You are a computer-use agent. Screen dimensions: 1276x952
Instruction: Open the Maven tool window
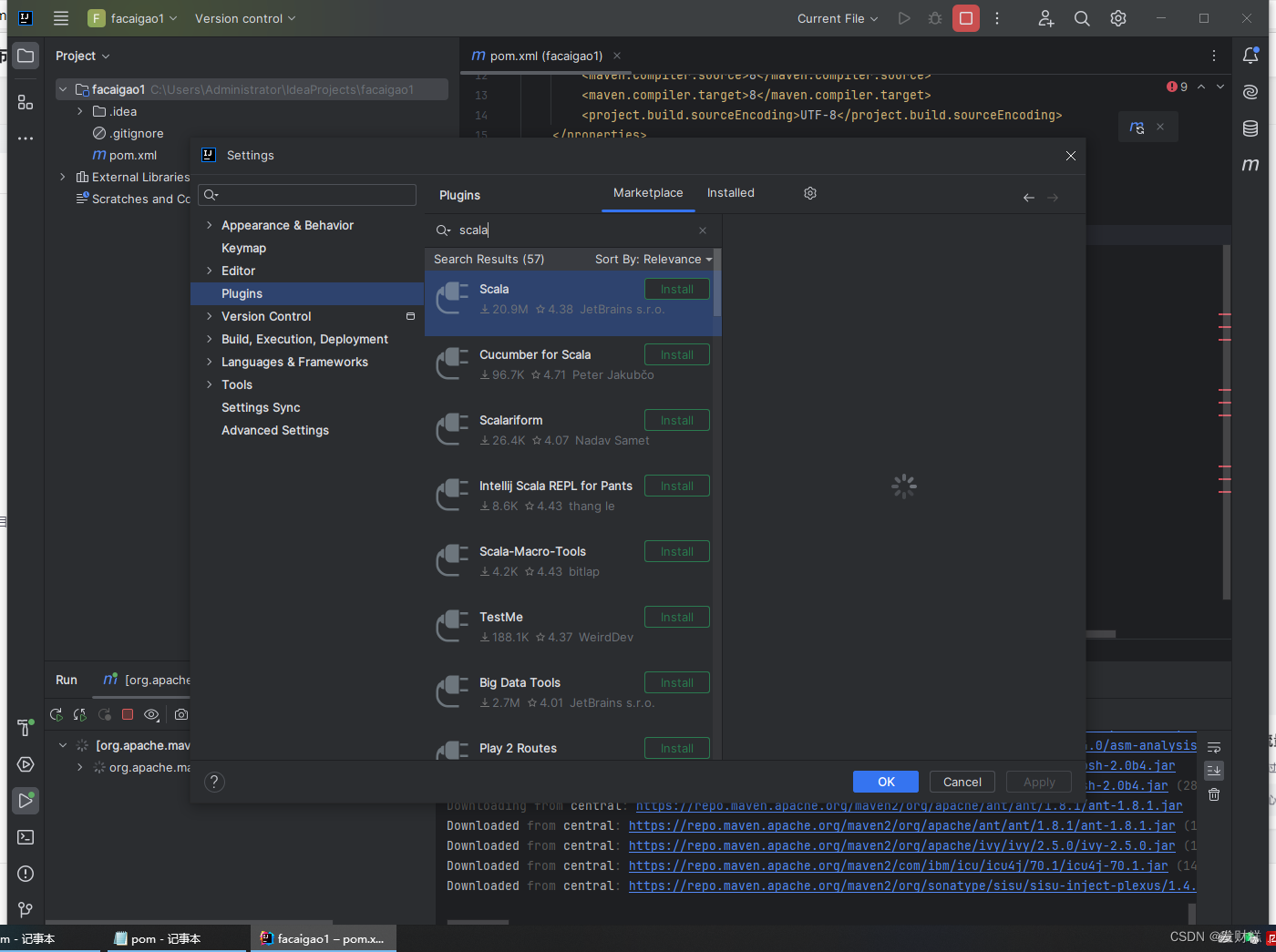(1250, 165)
